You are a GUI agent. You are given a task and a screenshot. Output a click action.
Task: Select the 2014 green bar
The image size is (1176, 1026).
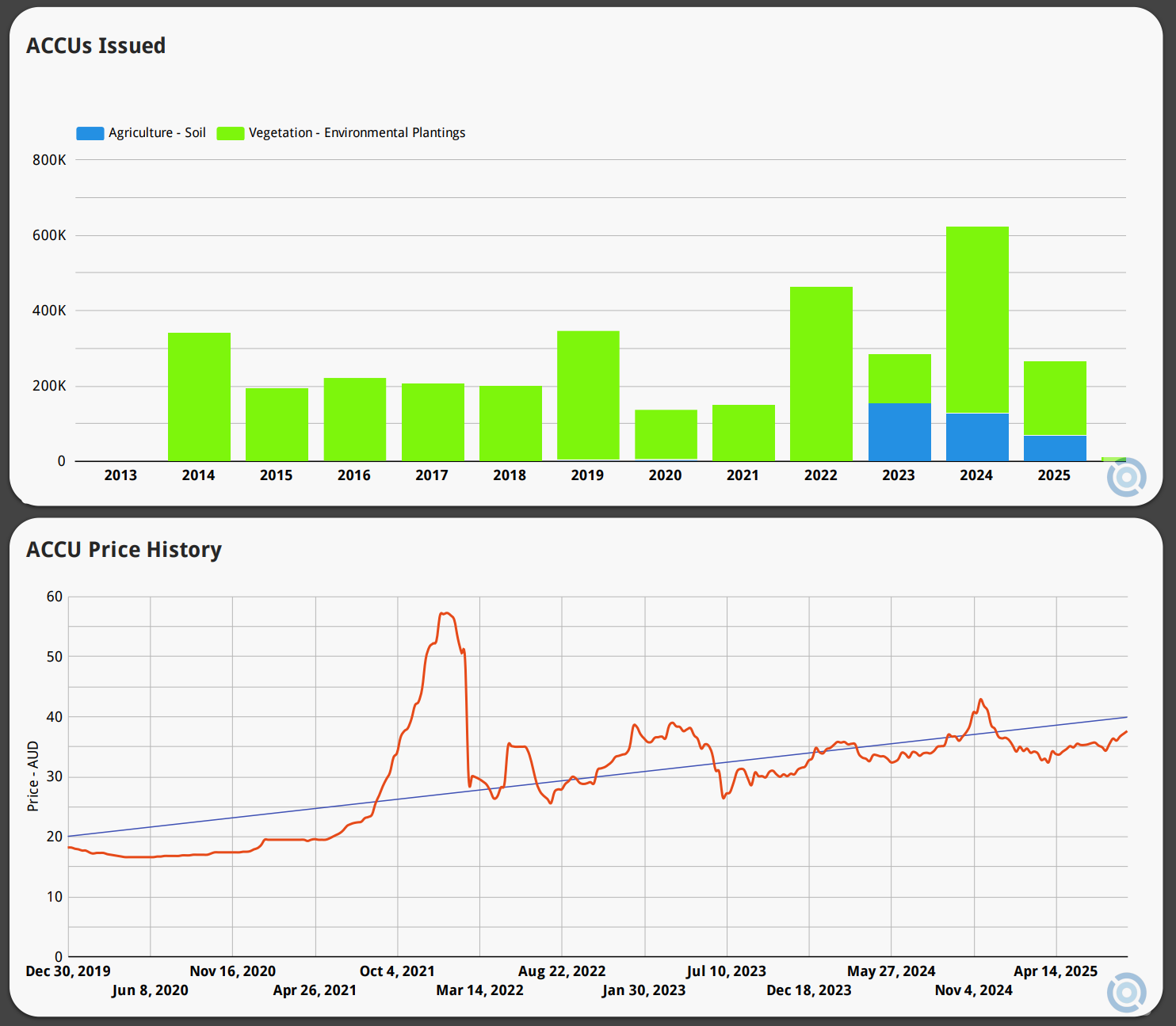click(x=199, y=397)
